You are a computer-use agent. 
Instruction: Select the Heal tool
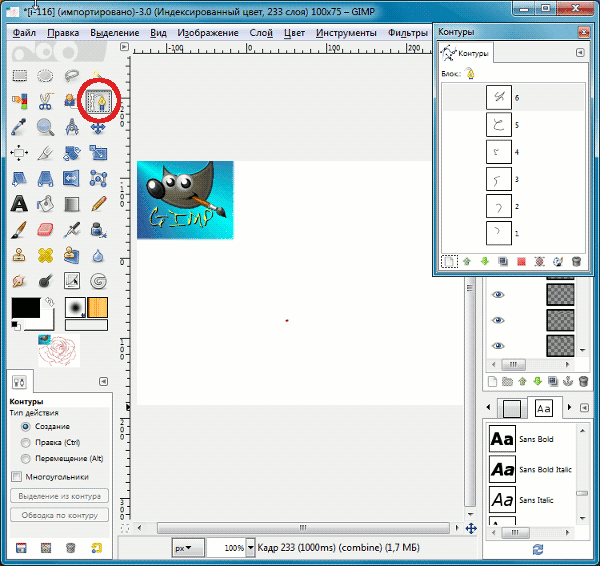45,256
